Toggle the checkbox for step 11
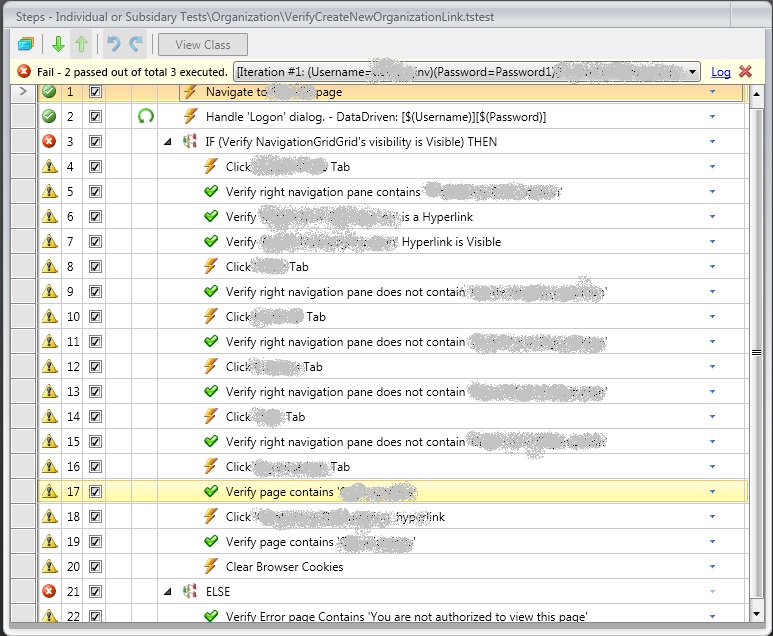The image size is (773, 636). coord(95,342)
